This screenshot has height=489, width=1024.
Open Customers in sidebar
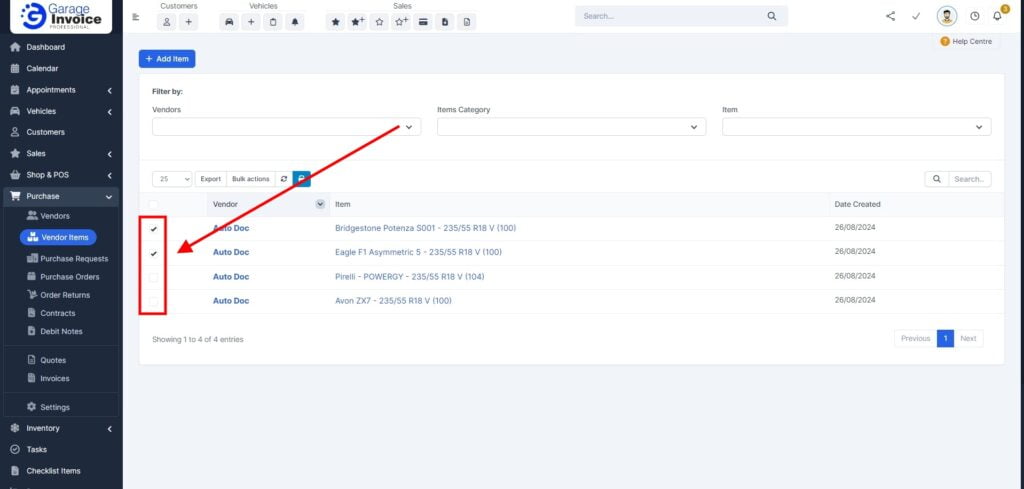45,132
